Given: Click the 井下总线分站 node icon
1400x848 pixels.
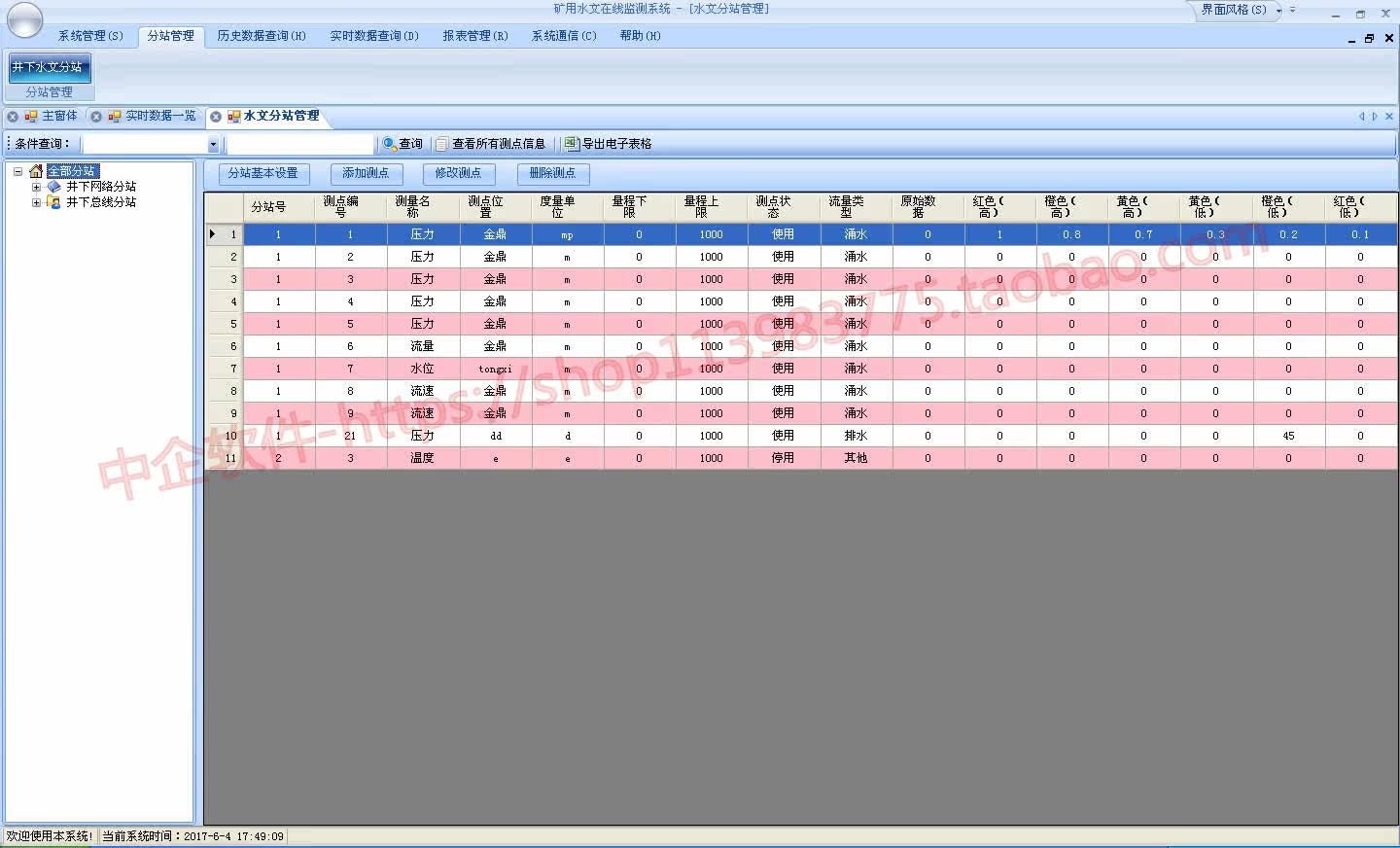Looking at the screenshot, I should 53,202.
